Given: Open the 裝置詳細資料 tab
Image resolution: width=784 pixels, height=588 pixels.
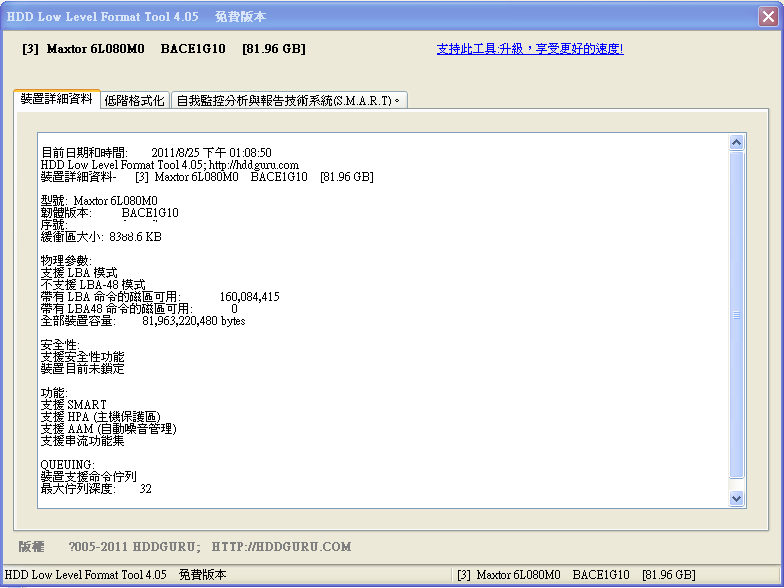Looking at the screenshot, I should [56, 99].
